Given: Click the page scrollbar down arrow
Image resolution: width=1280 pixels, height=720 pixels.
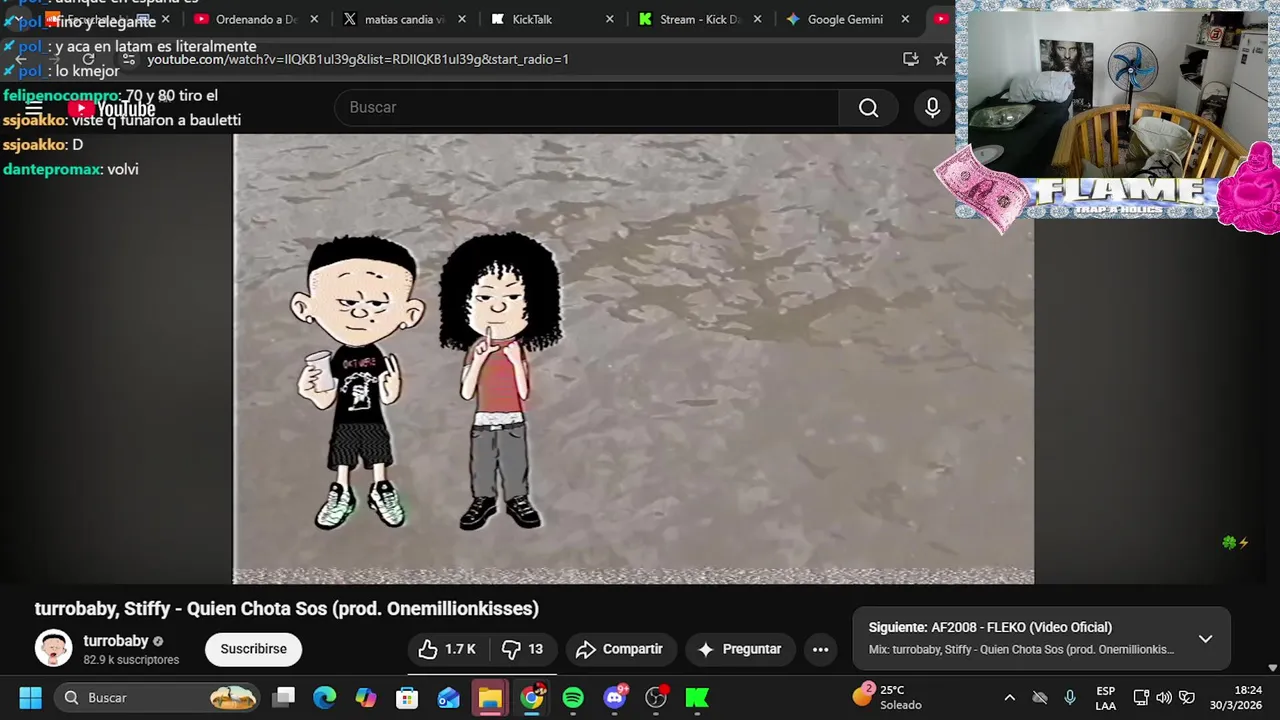Looking at the screenshot, I should coord(1272,668).
